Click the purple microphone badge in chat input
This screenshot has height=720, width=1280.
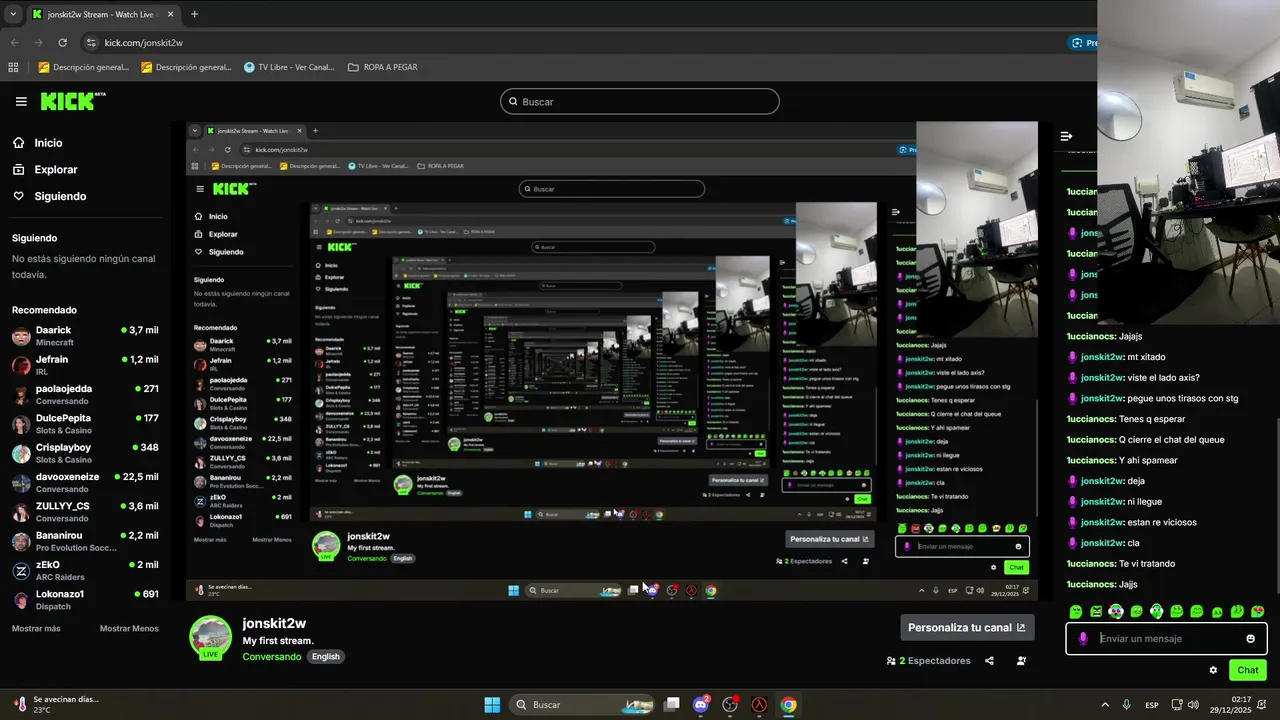[x=1083, y=639]
